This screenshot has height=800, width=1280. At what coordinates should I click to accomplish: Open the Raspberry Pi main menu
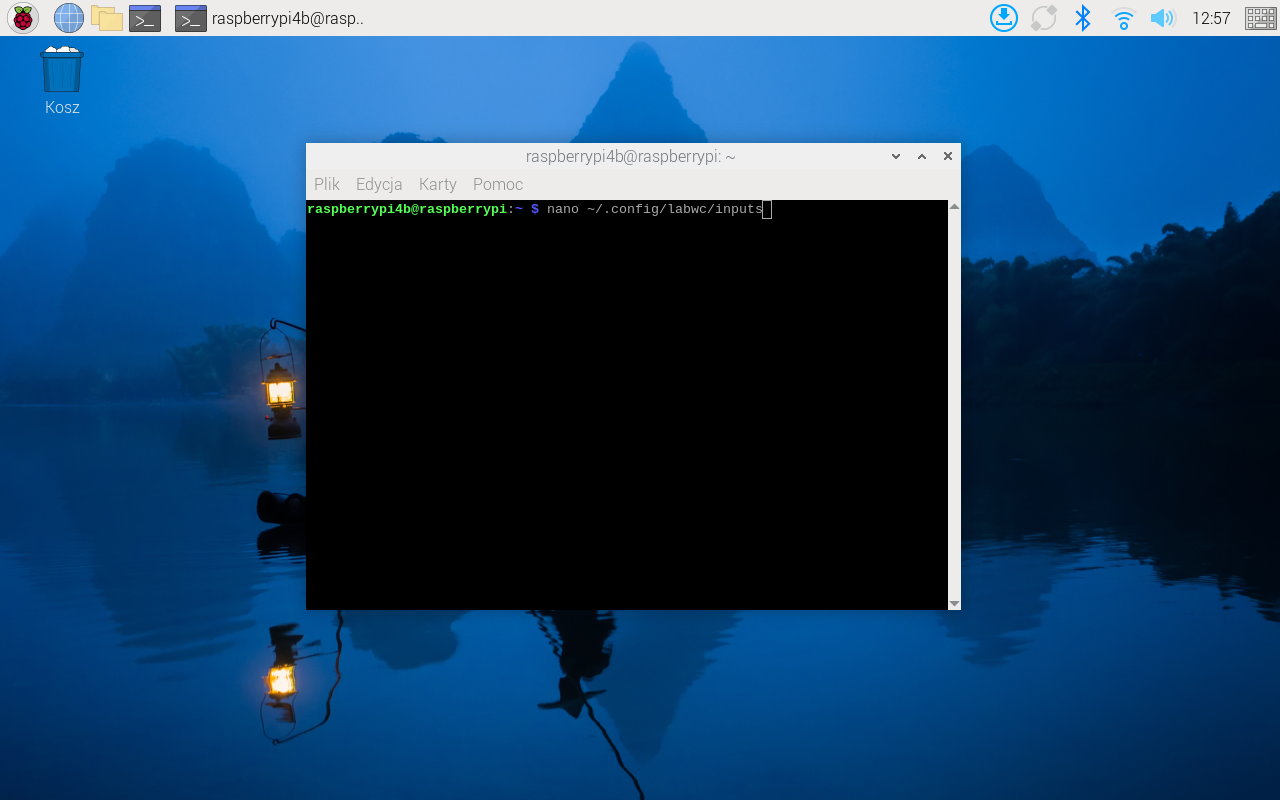[22, 18]
